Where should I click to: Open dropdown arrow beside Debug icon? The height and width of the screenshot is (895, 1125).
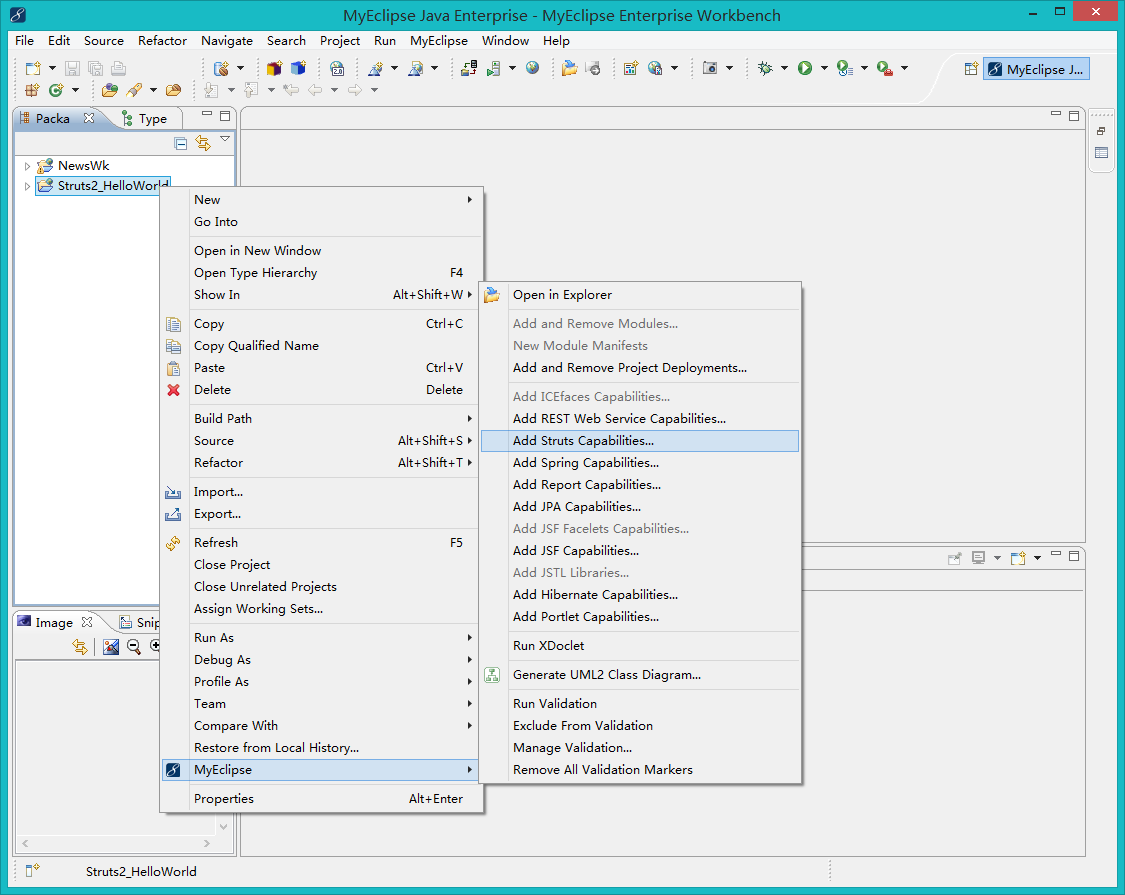pyautogui.click(x=784, y=68)
